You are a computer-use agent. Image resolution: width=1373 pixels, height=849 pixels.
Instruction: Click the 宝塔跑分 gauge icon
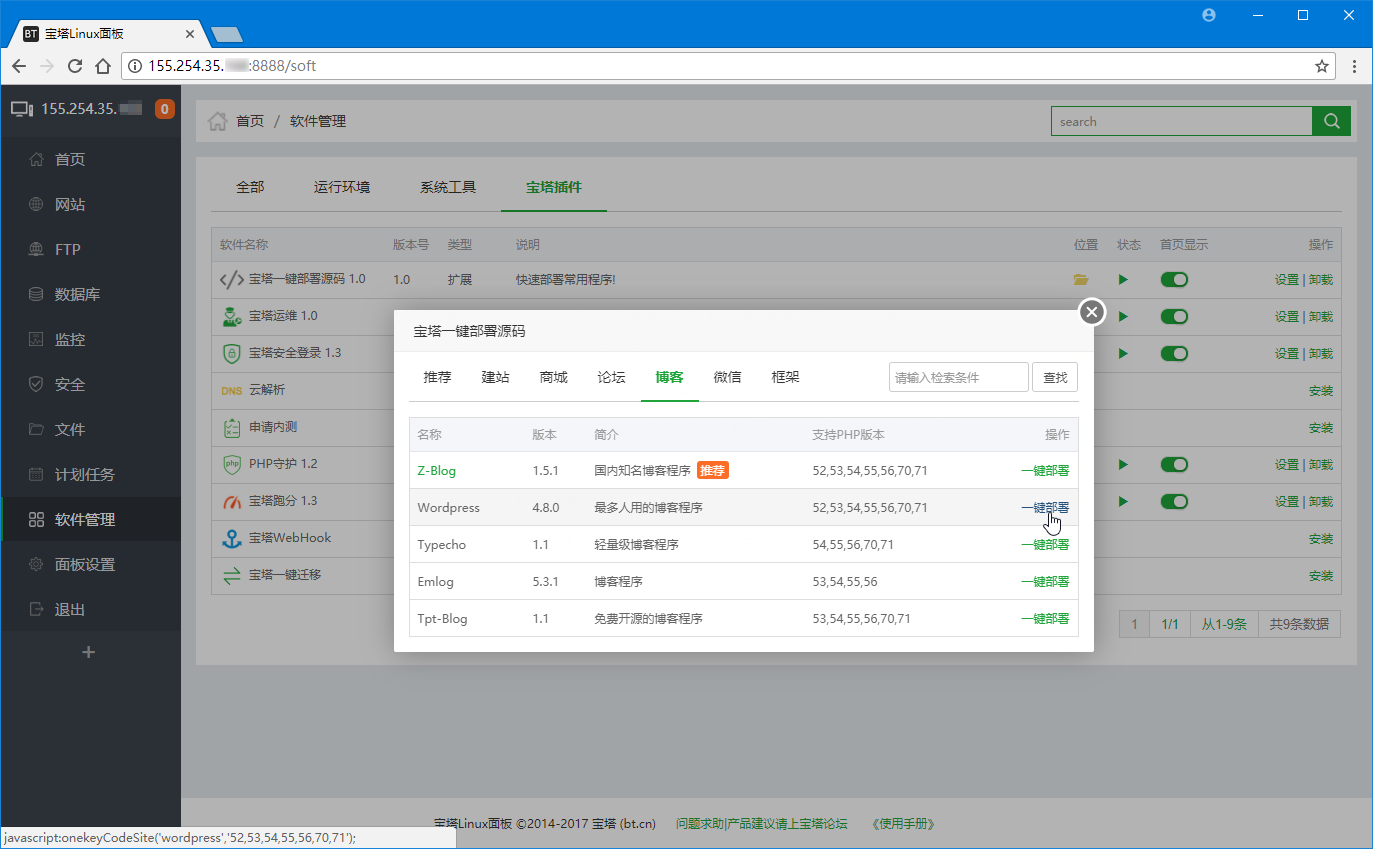pos(232,501)
